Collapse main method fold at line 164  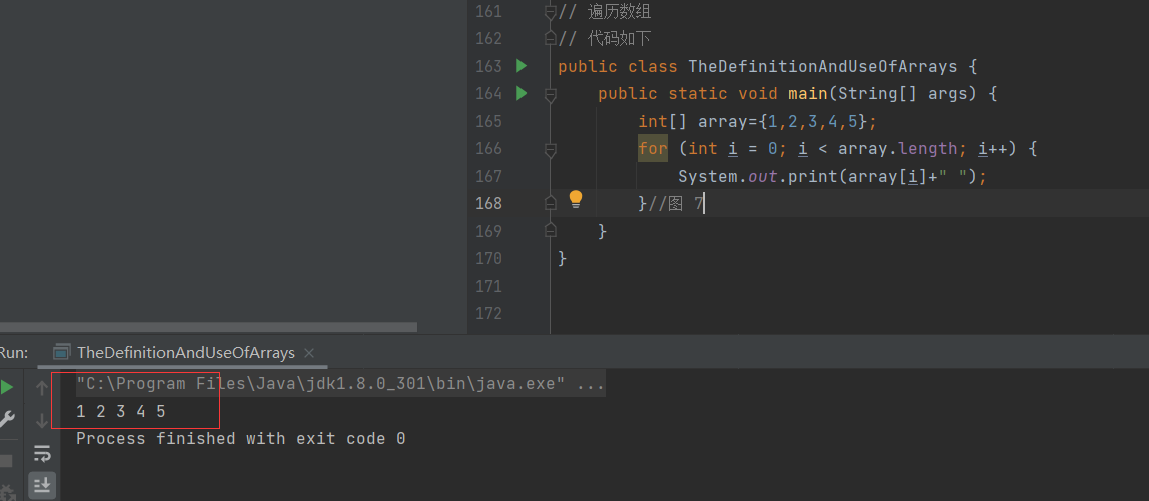click(551, 94)
